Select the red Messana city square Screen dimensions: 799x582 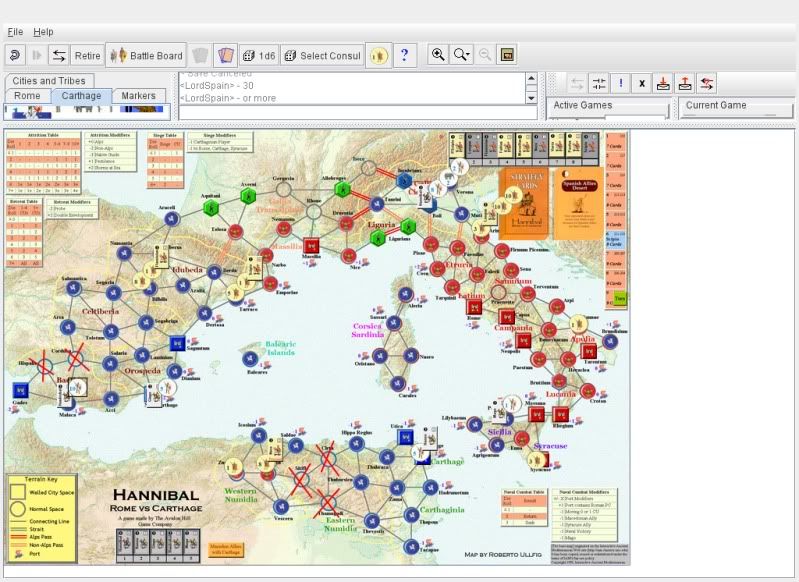click(x=536, y=414)
